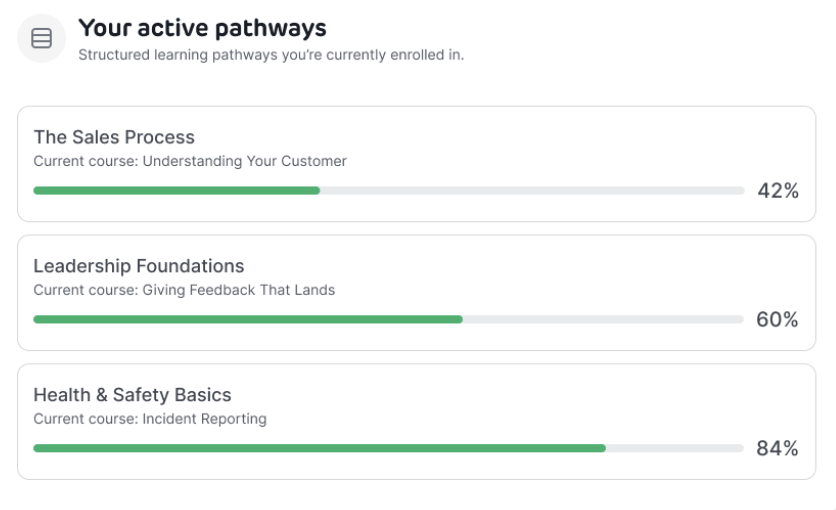Screen dimensions: 836x510
Task: Click the 'Health & Safety Basics' title
Action: [132, 395]
